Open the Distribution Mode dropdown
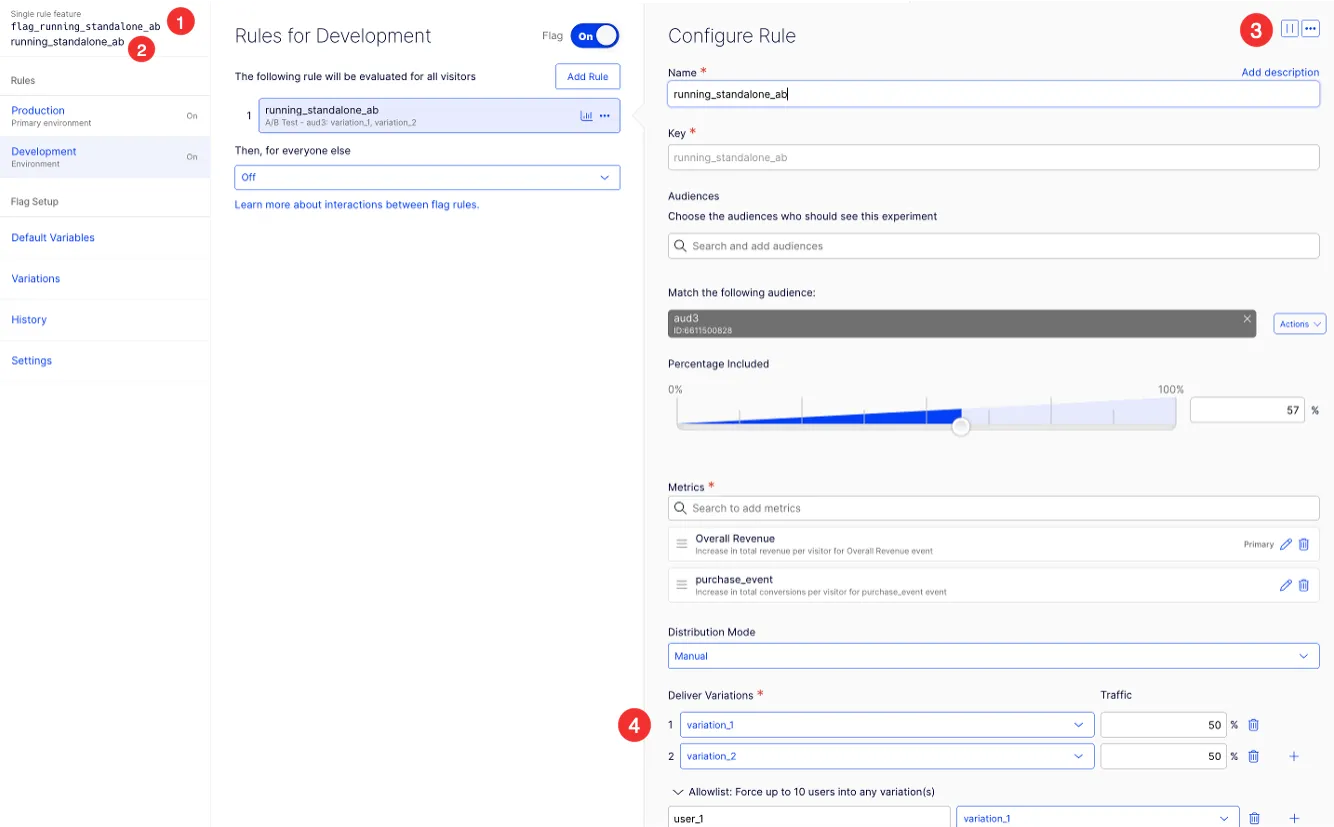The image size is (1334, 827). 994,656
